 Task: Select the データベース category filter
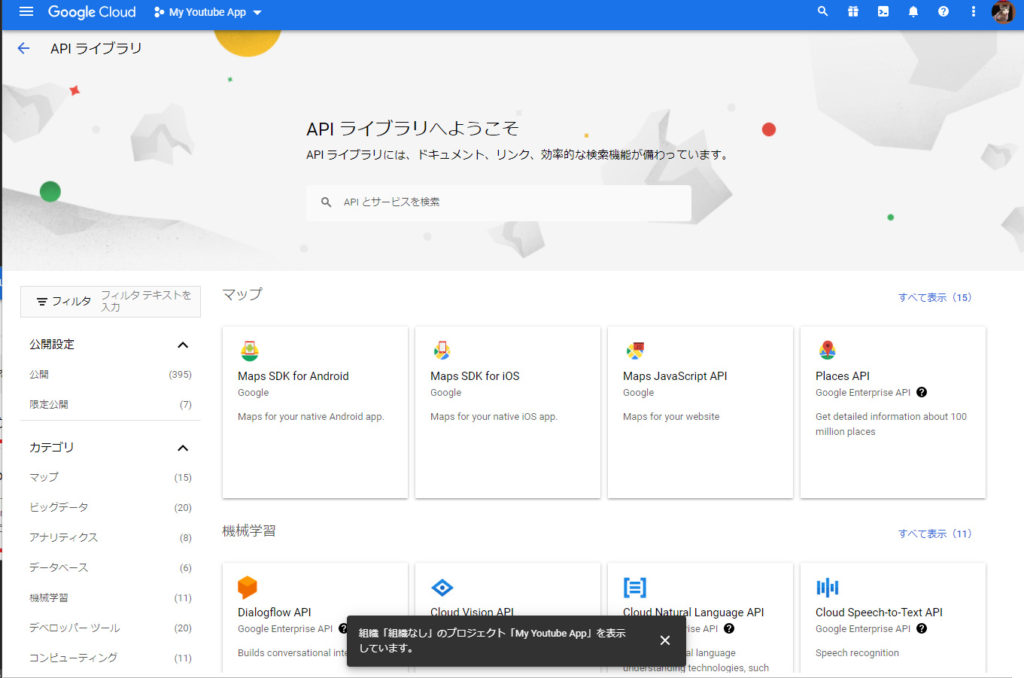110,568
